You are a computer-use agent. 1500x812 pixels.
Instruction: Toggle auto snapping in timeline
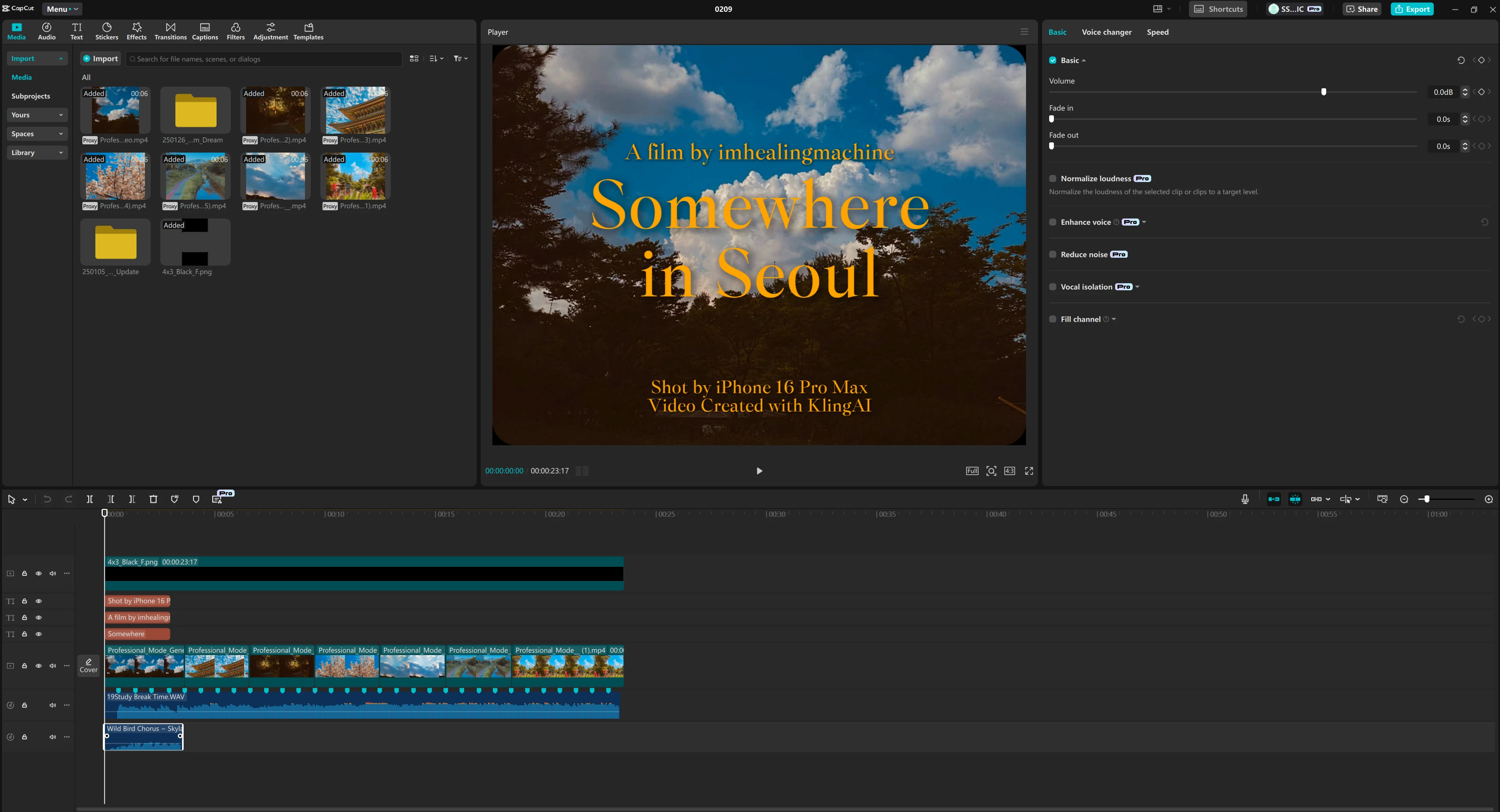[x=1295, y=499]
